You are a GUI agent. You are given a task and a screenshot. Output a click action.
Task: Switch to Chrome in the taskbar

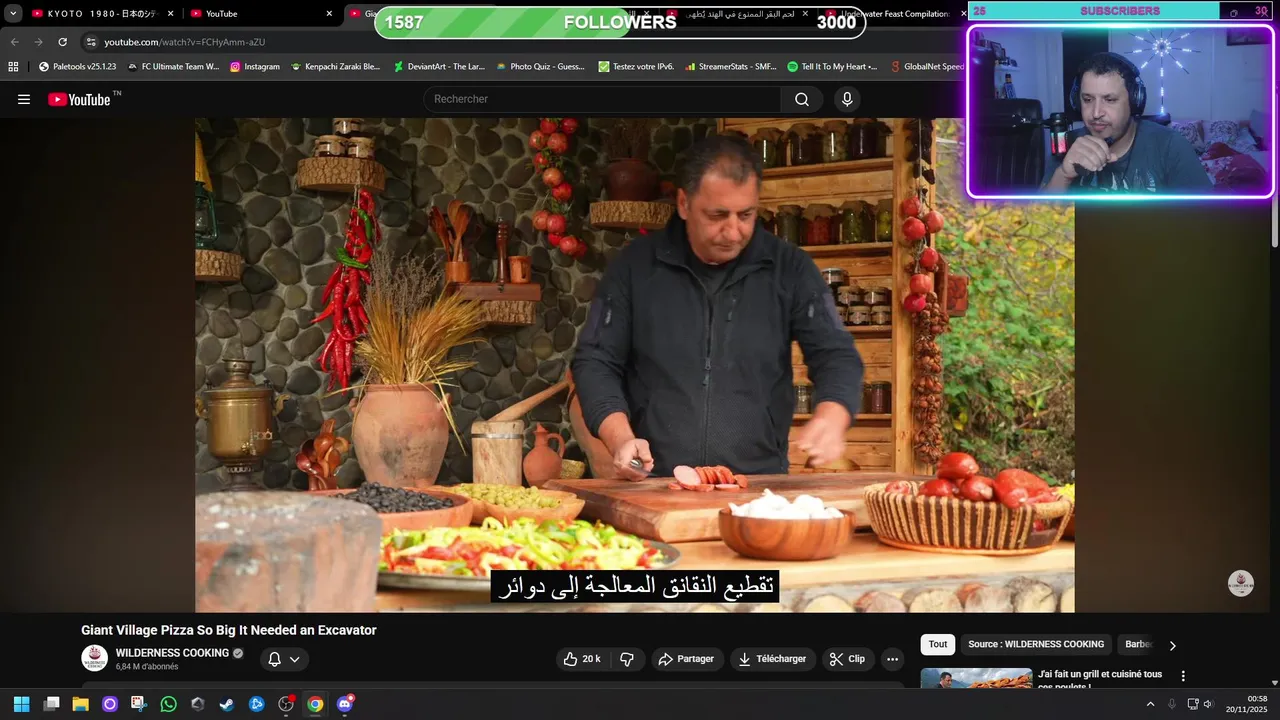click(x=315, y=704)
